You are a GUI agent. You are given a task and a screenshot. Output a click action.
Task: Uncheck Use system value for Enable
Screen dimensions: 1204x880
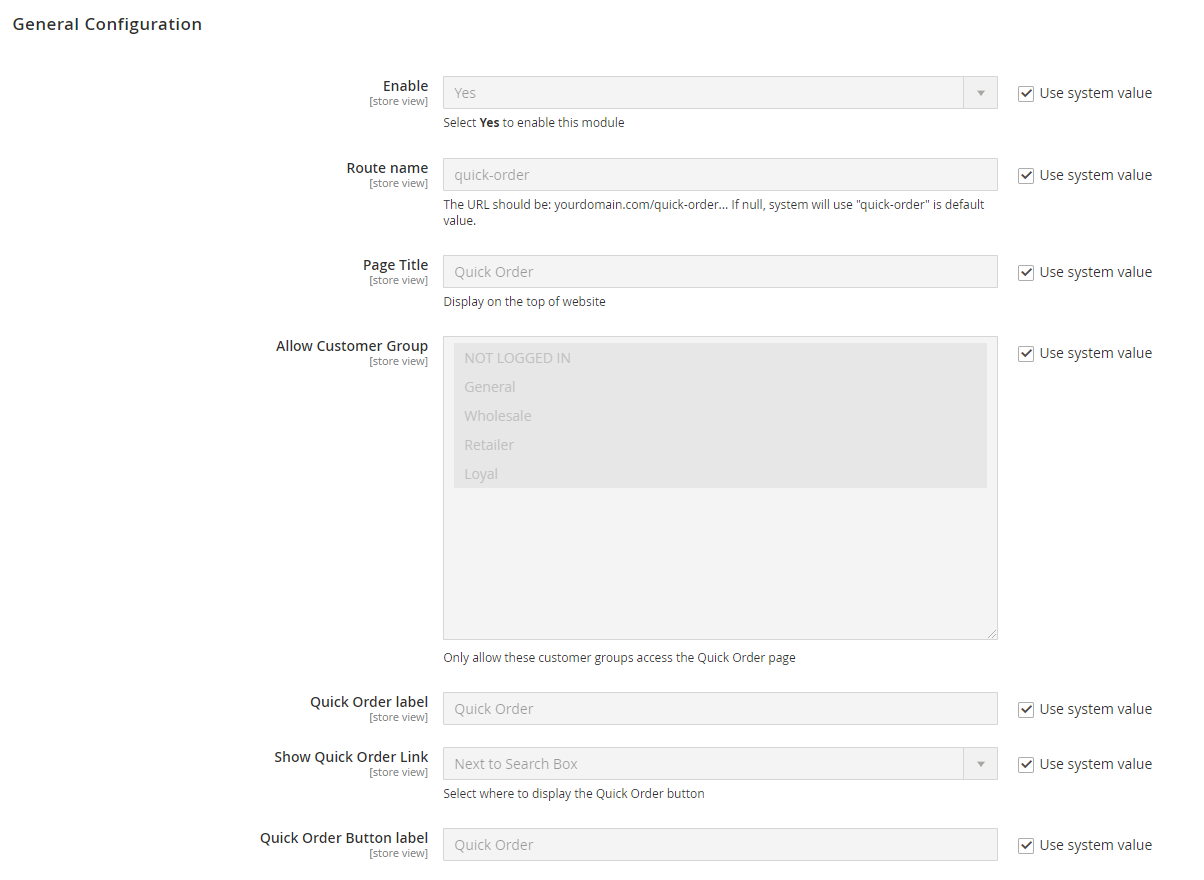pyautogui.click(x=1026, y=93)
